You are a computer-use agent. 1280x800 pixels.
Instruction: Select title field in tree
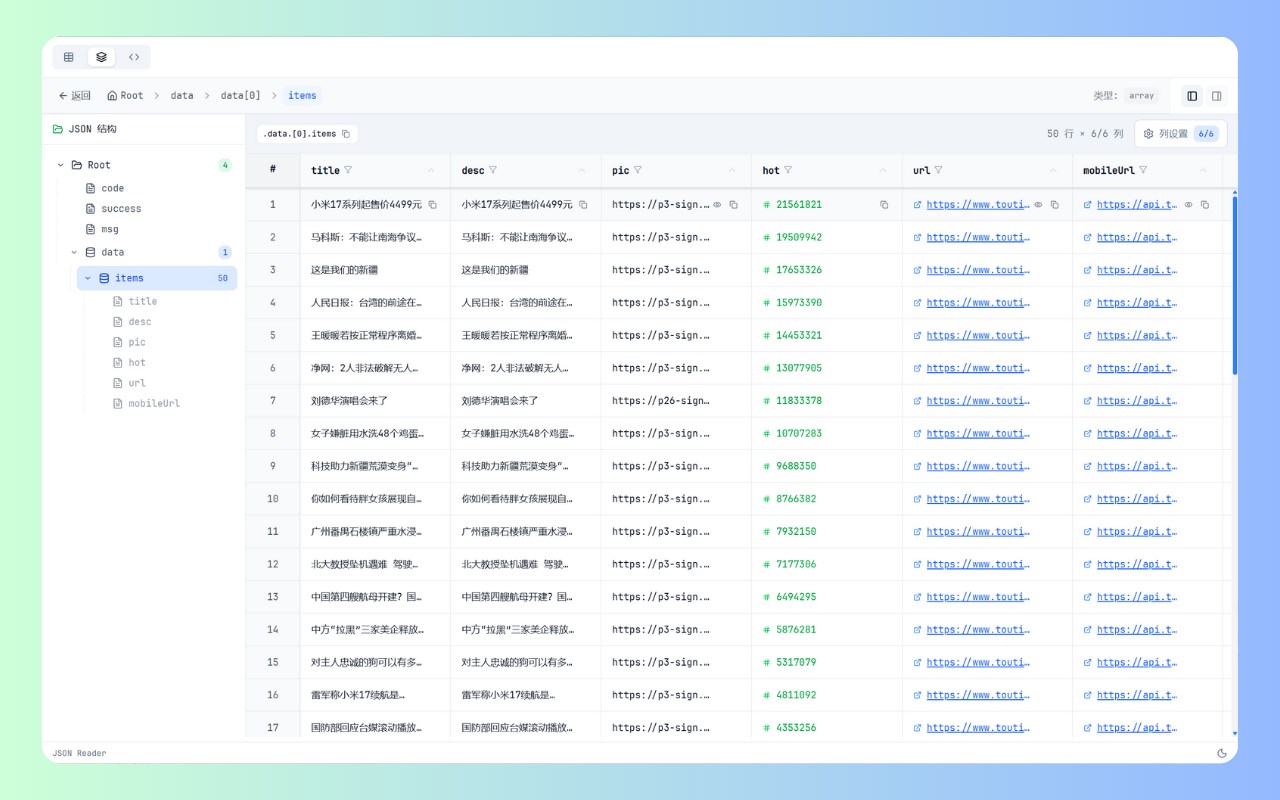(142, 301)
